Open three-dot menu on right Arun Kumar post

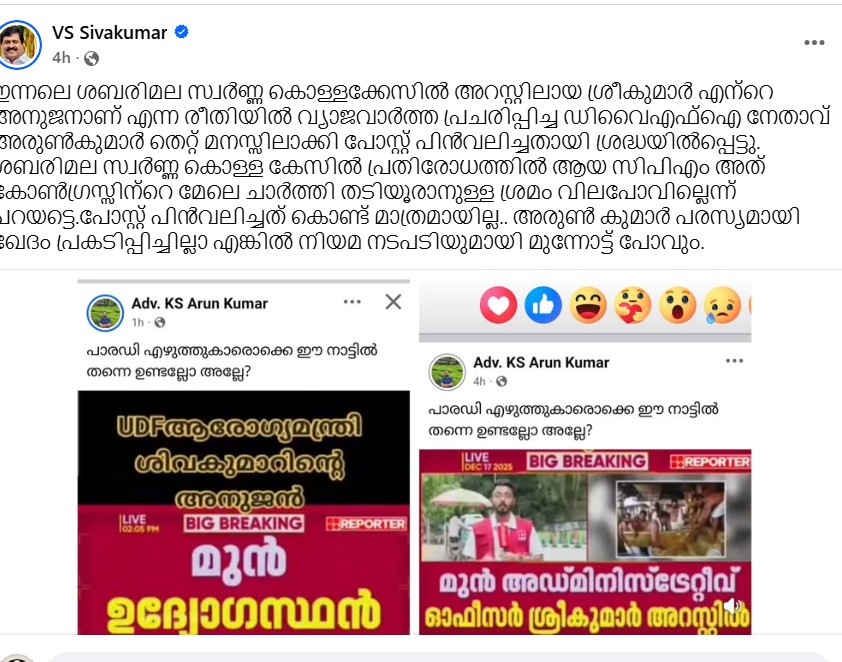[x=734, y=361]
